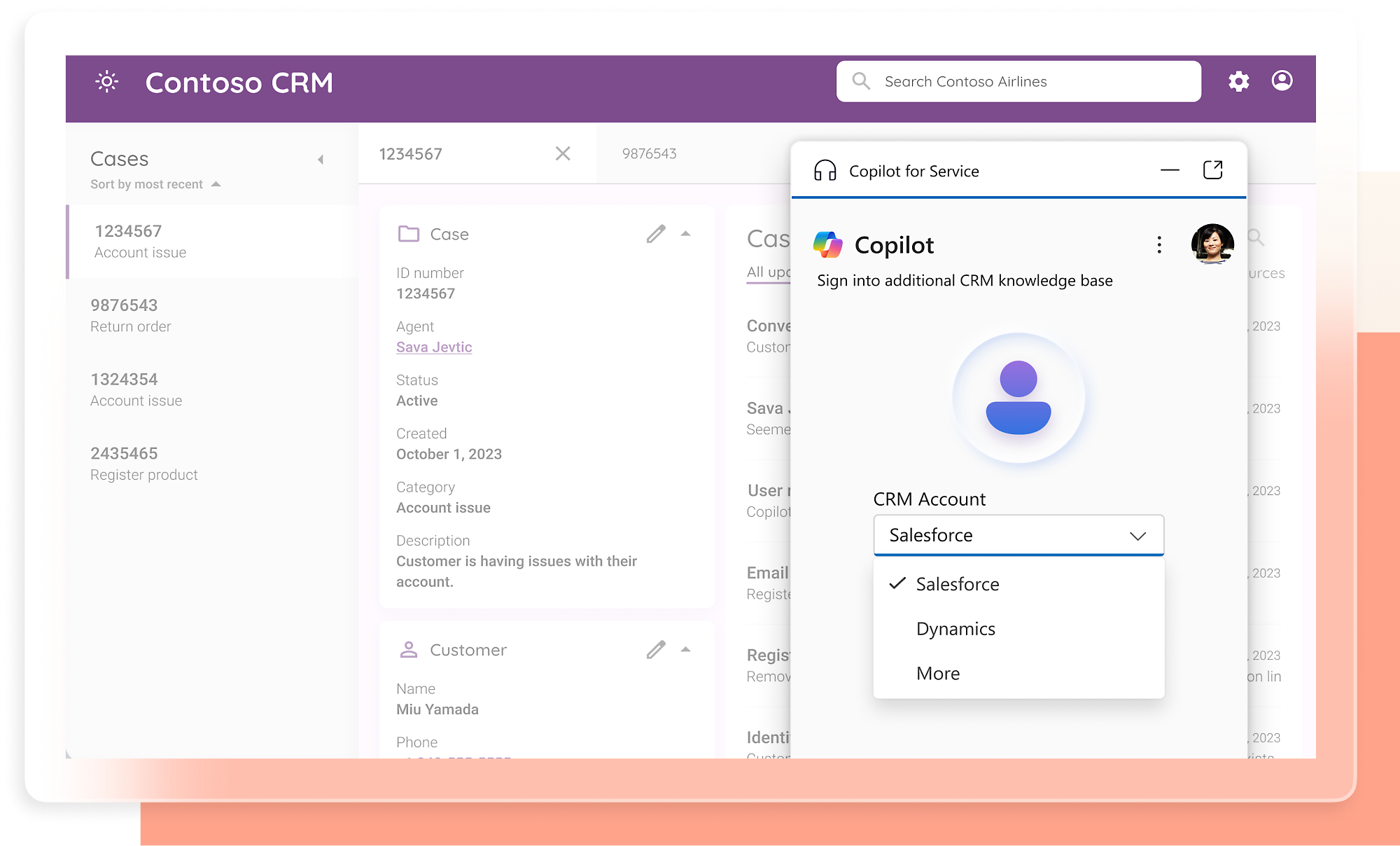Pop out the Copilot panel into a new window

[x=1213, y=170]
